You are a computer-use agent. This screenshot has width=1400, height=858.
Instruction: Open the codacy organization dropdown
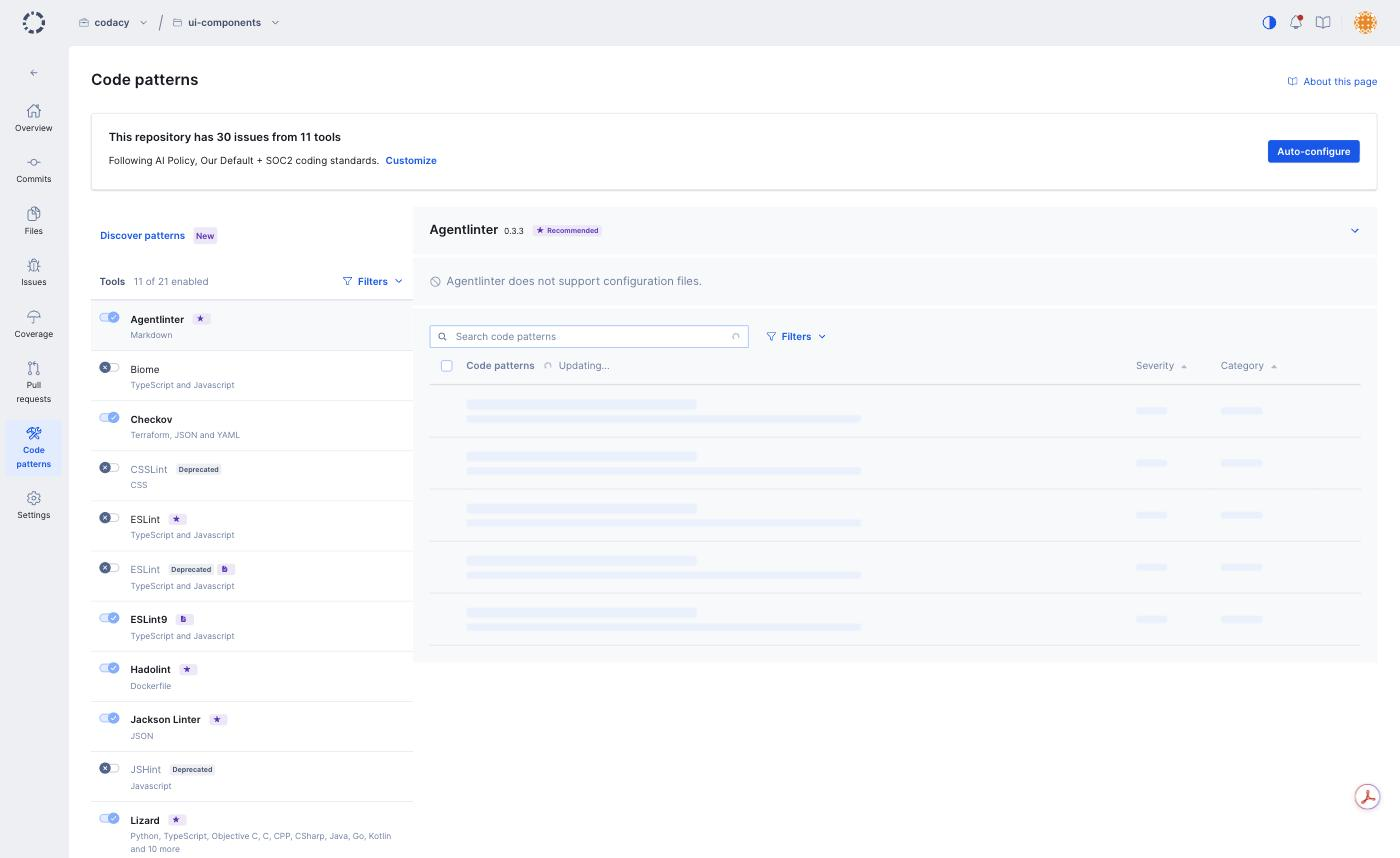click(113, 22)
